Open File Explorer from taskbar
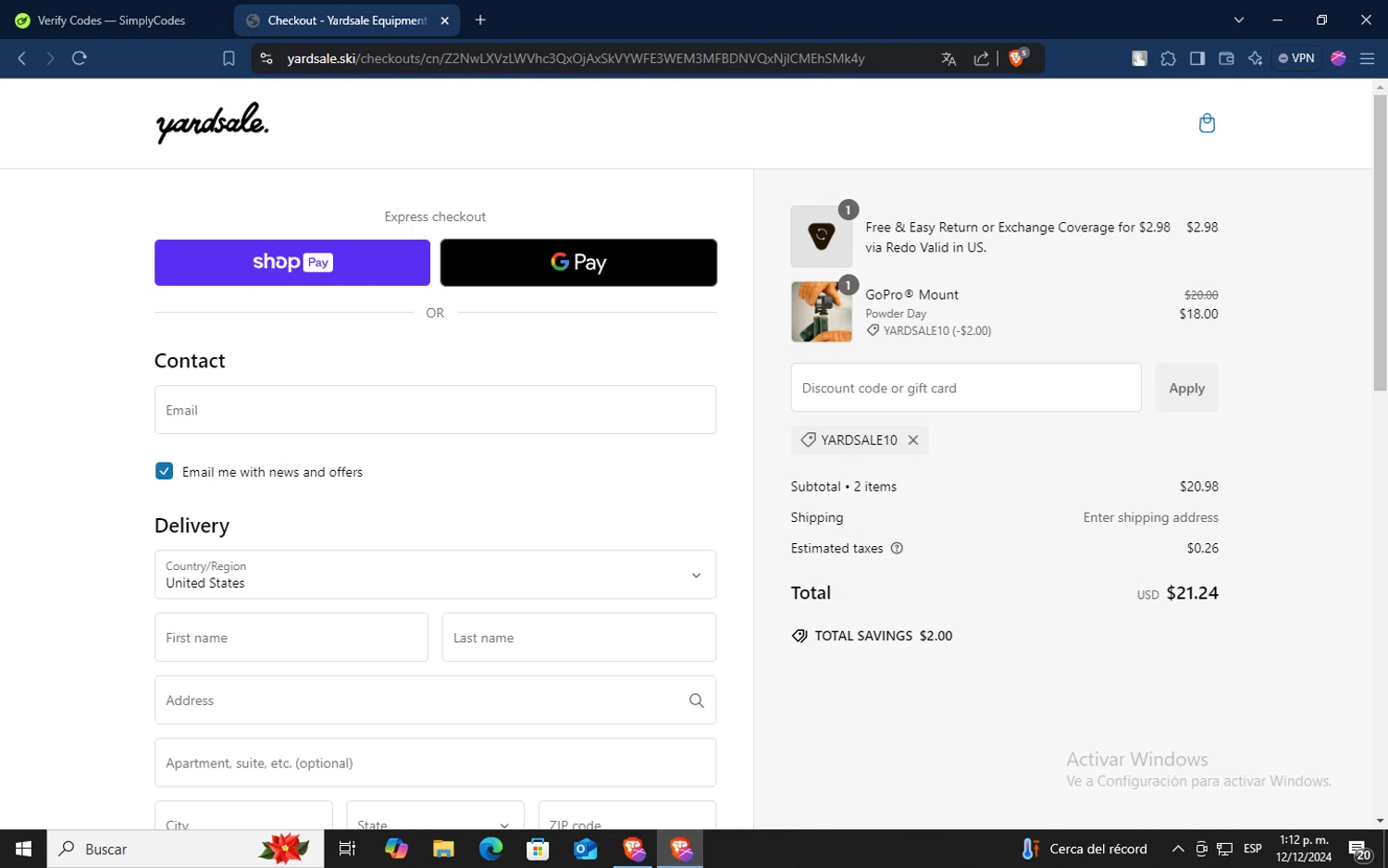Screen dimensions: 1388x868 [443, 849]
